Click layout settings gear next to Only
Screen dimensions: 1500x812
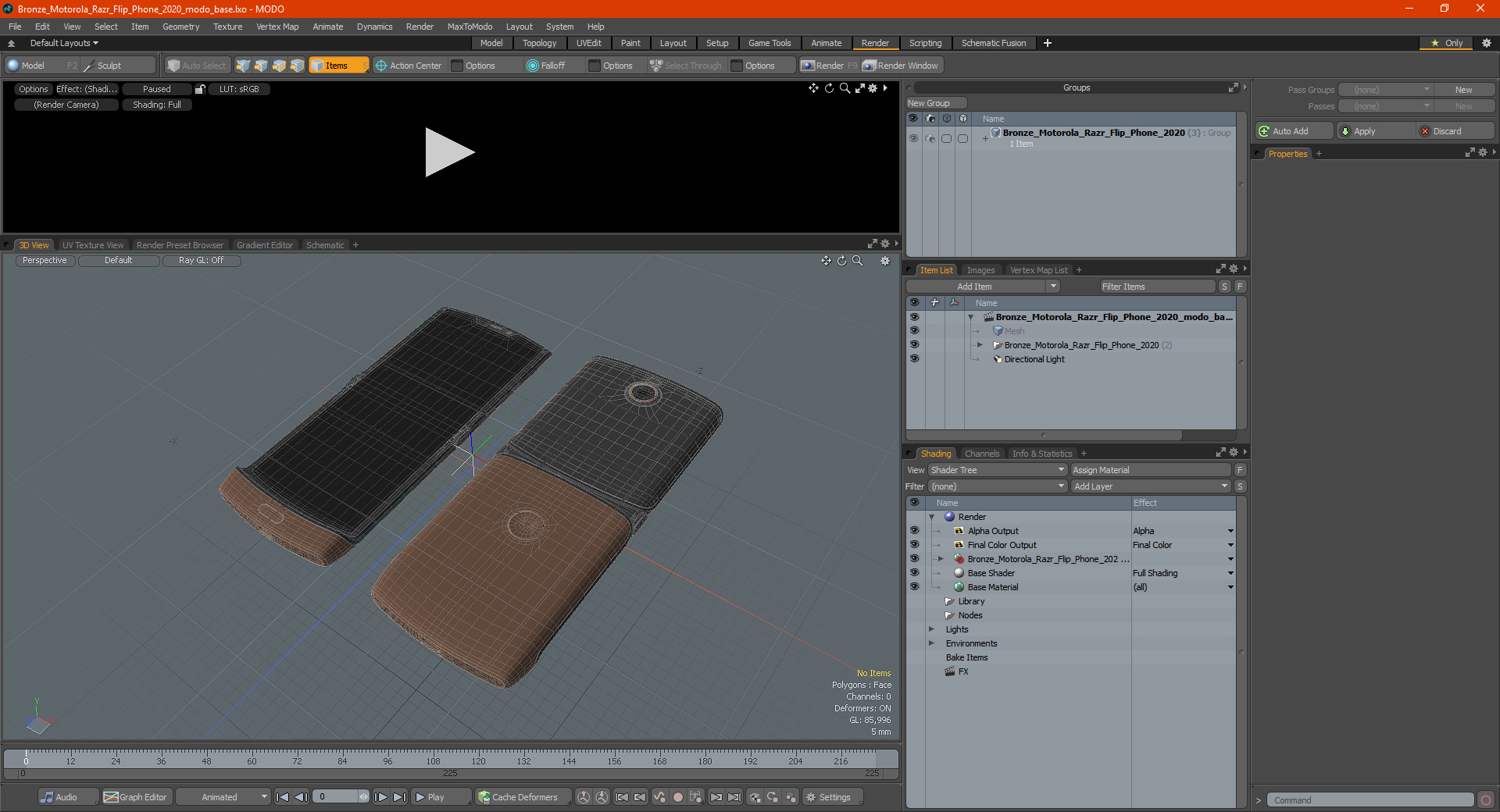point(1487,43)
